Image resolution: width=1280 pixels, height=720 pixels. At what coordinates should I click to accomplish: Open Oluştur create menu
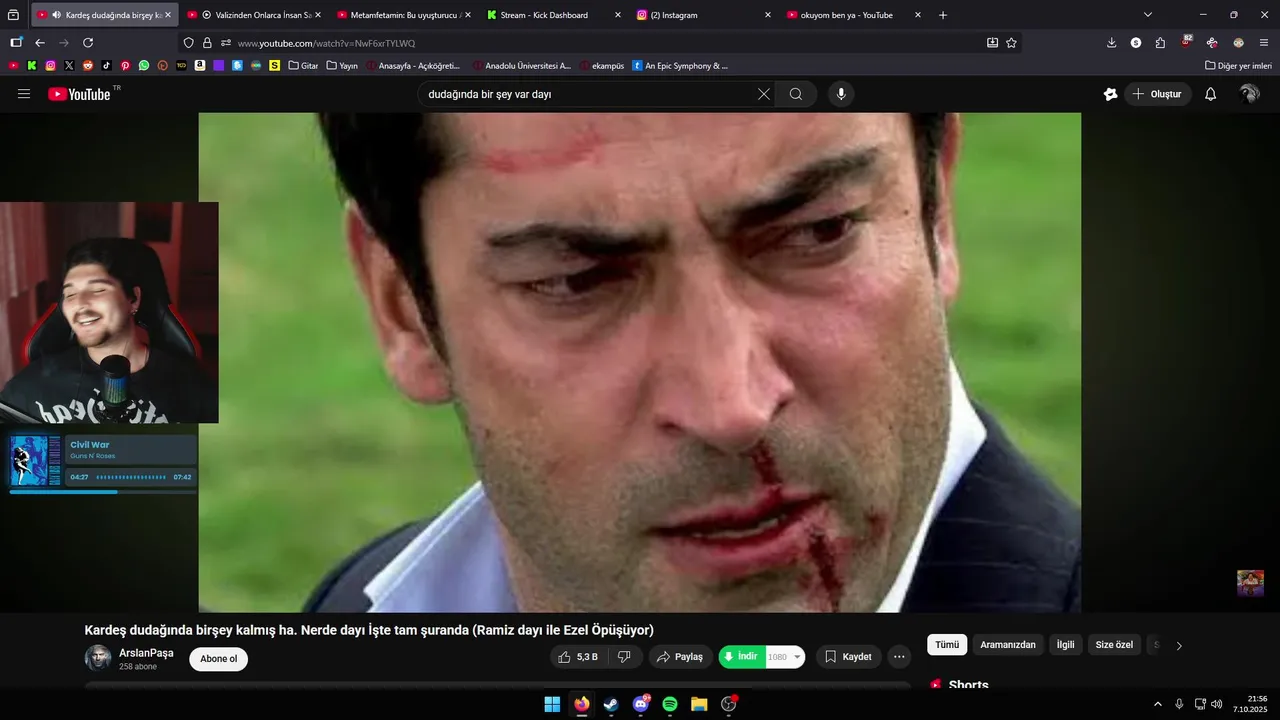[x=1157, y=94]
